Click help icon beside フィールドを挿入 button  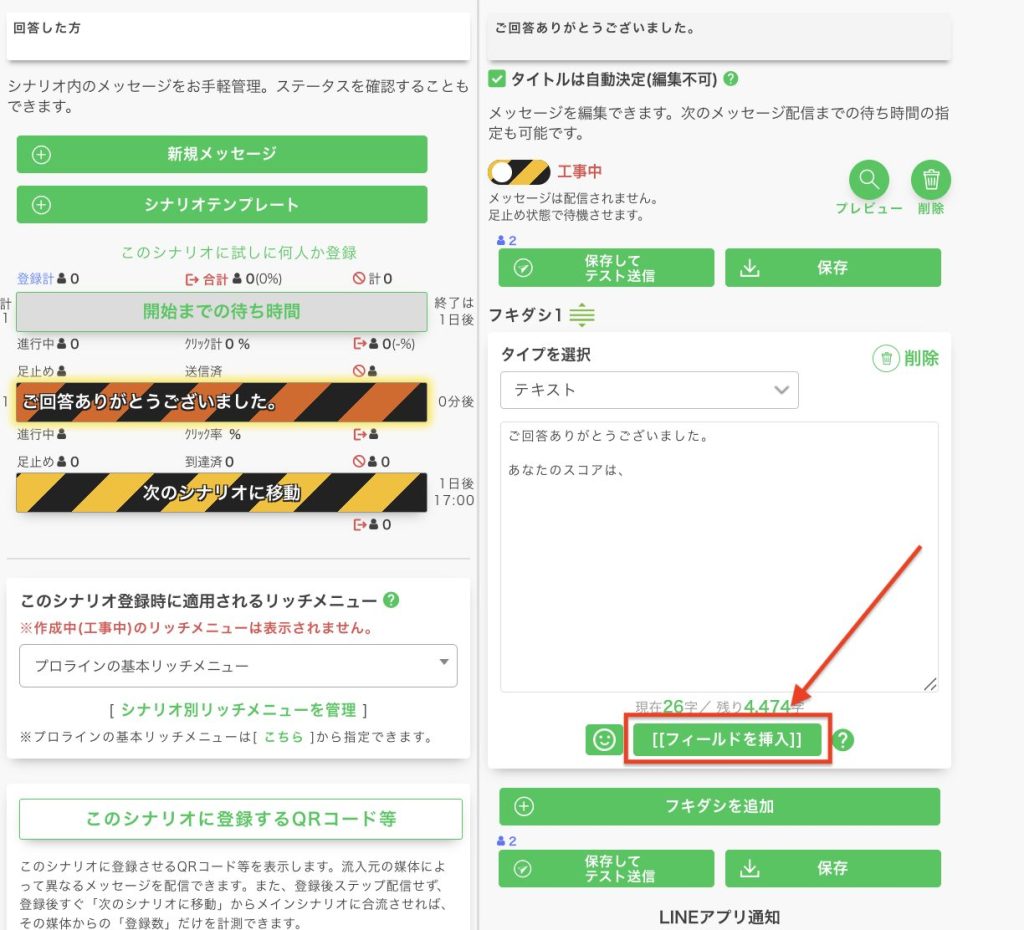(844, 740)
